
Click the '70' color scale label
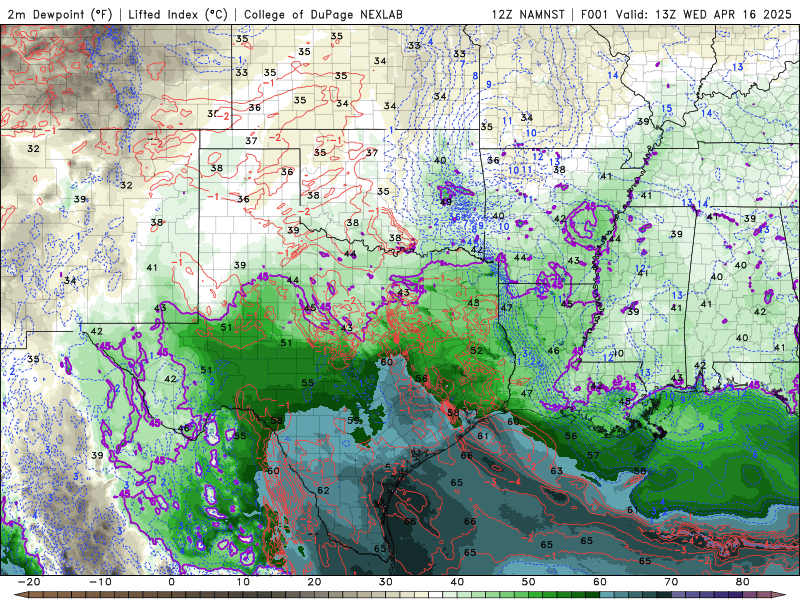tap(671, 582)
